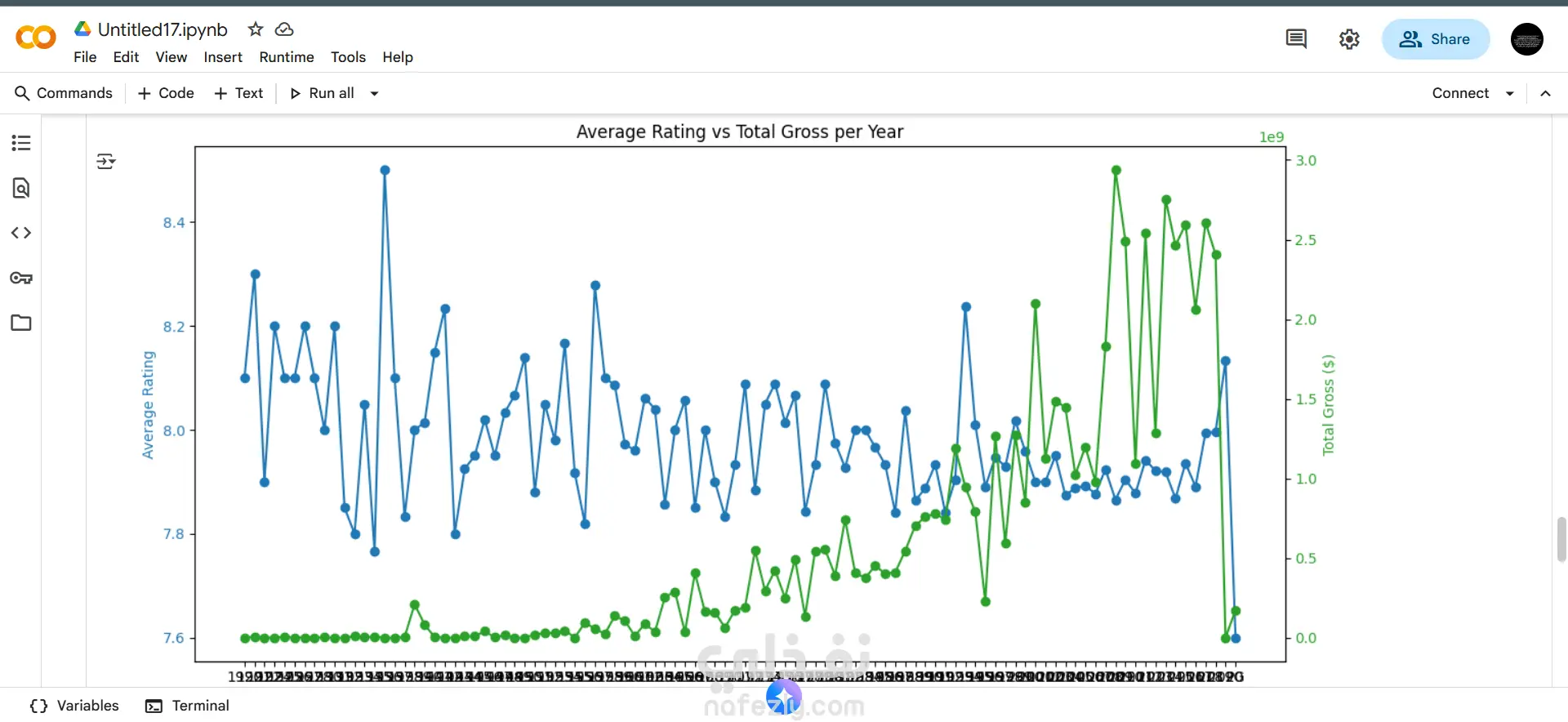Open the Tools menu
The image size is (1568, 722).
coord(348,57)
